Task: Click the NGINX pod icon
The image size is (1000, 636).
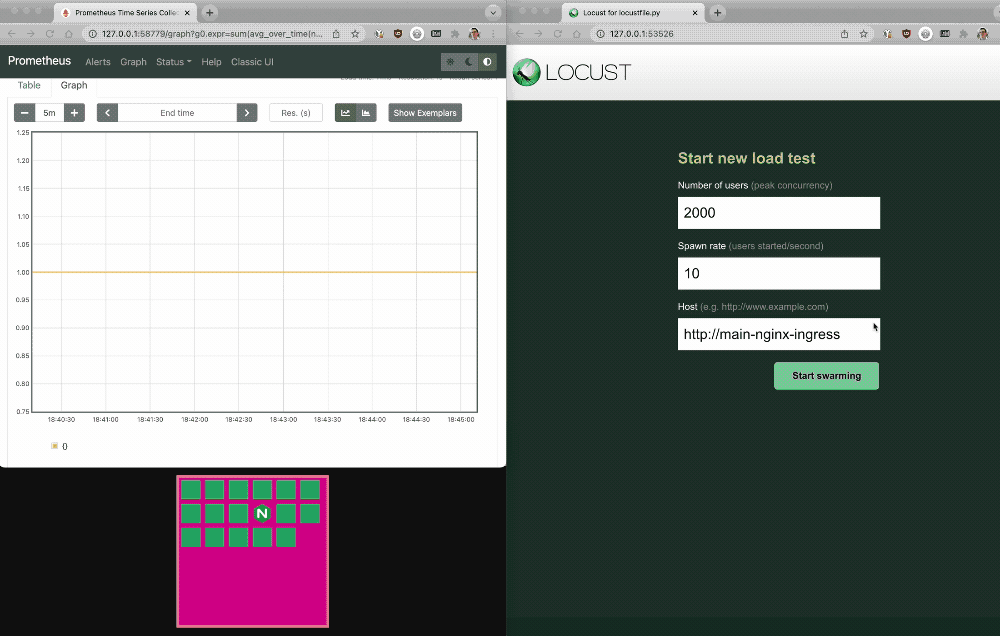Action: pos(262,513)
